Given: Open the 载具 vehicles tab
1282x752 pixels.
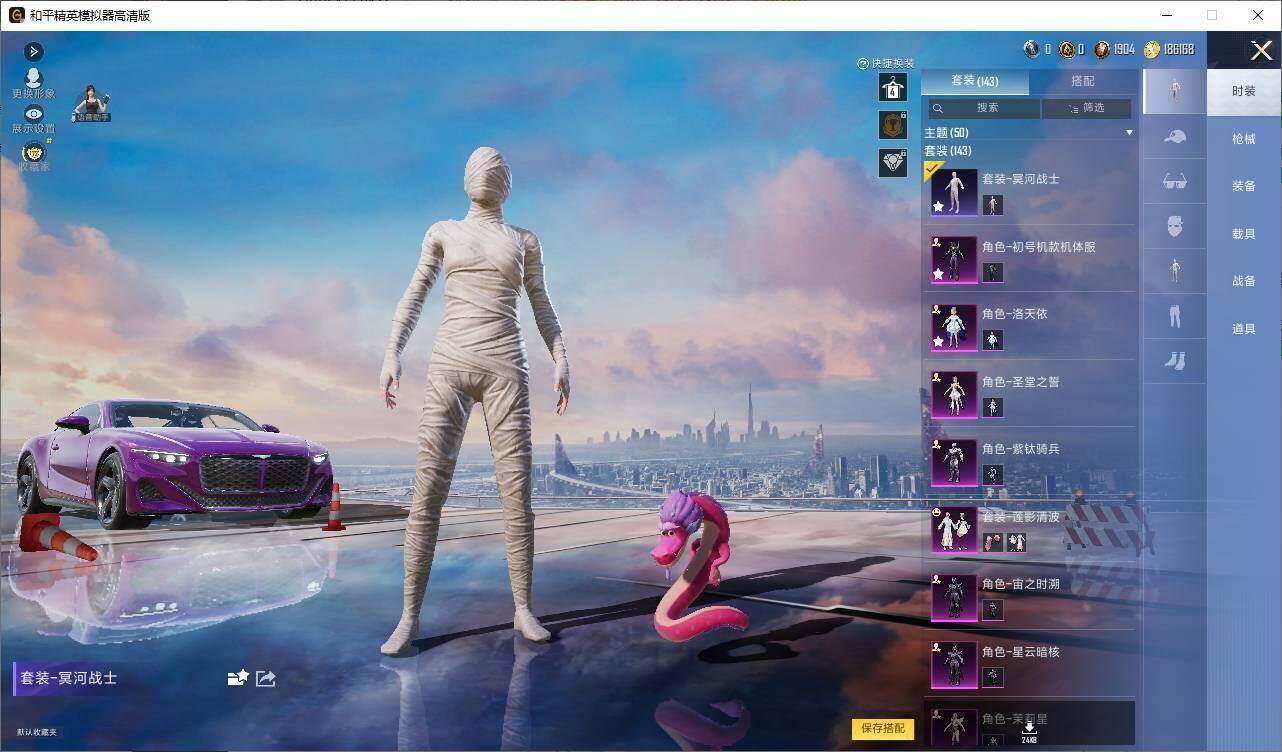Looking at the screenshot, I should (1244, 234).
